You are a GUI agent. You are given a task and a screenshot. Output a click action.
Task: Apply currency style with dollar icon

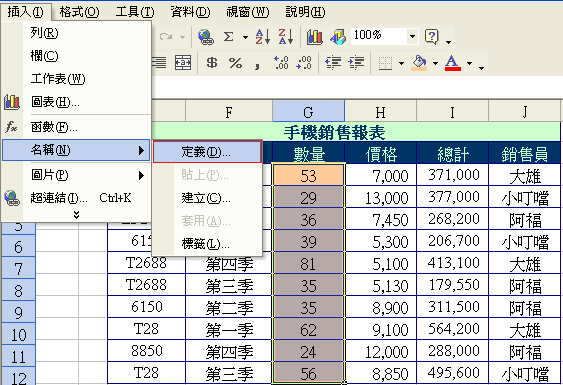click(x=212, y=63)
